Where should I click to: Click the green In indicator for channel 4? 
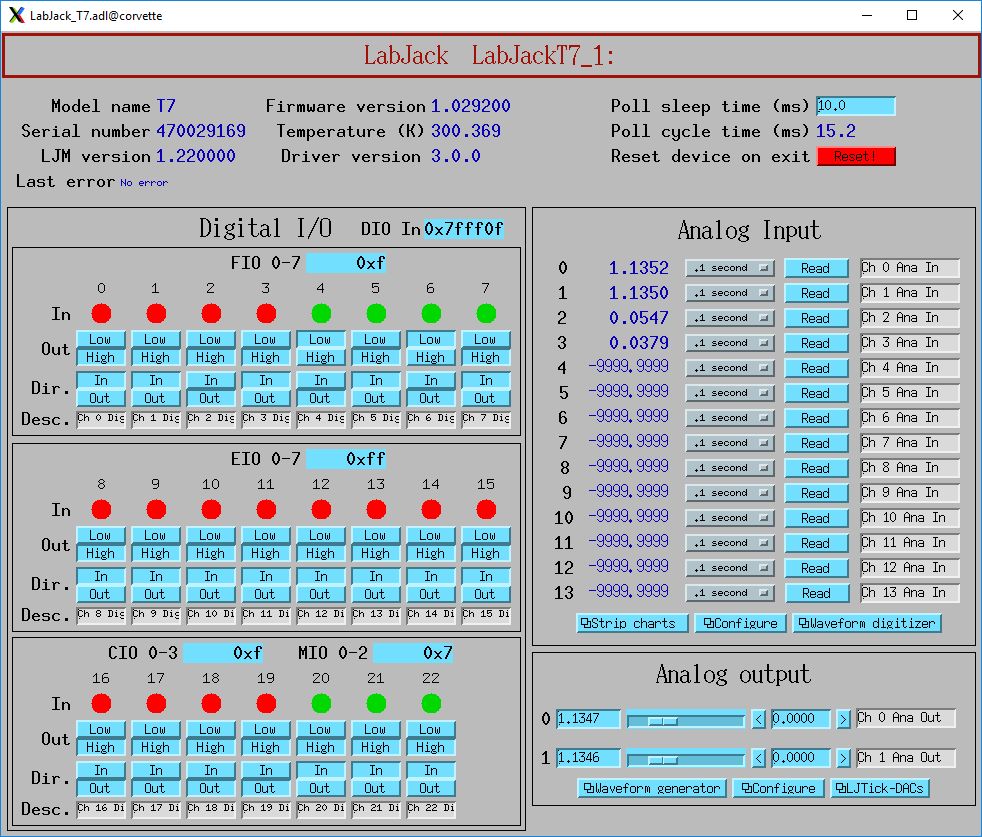tap(321, 313)
